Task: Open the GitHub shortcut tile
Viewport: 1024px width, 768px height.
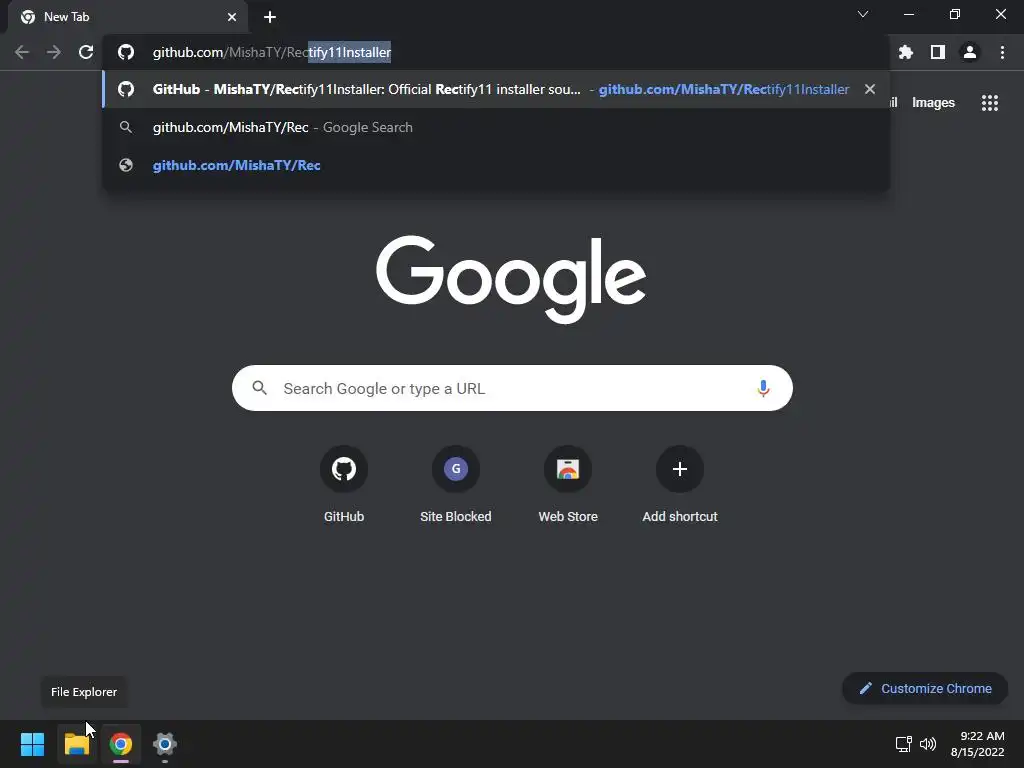Action: coord(344,485)
